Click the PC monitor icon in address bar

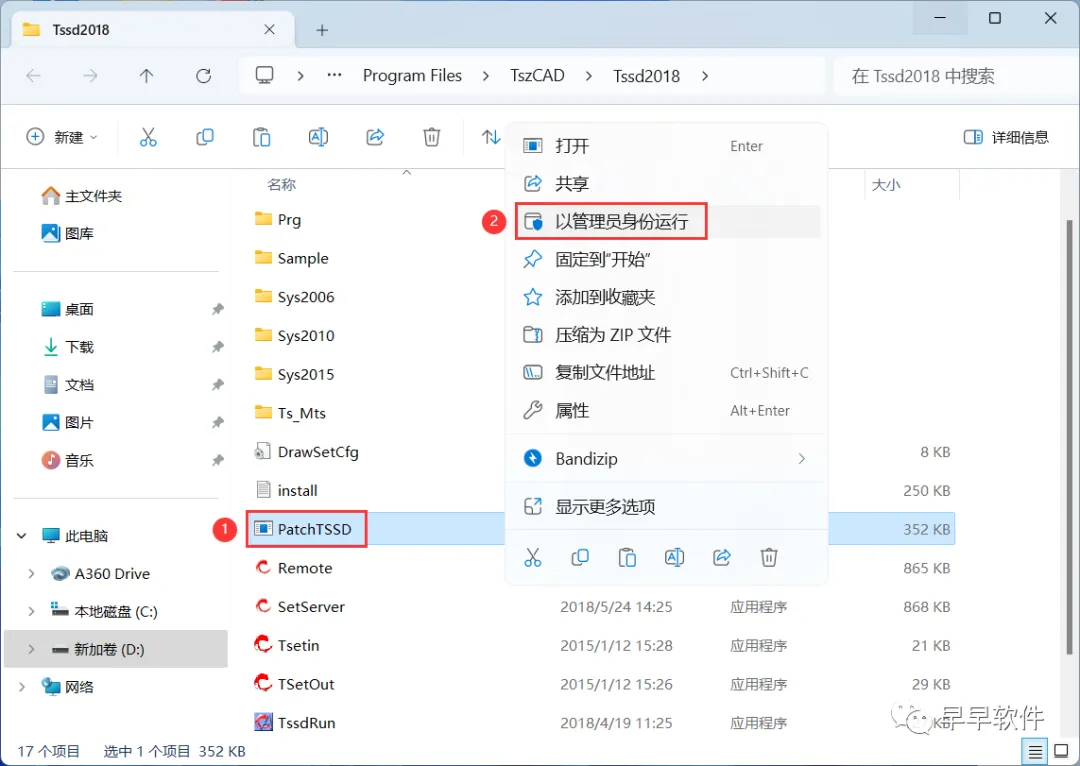tap(264, 75)
